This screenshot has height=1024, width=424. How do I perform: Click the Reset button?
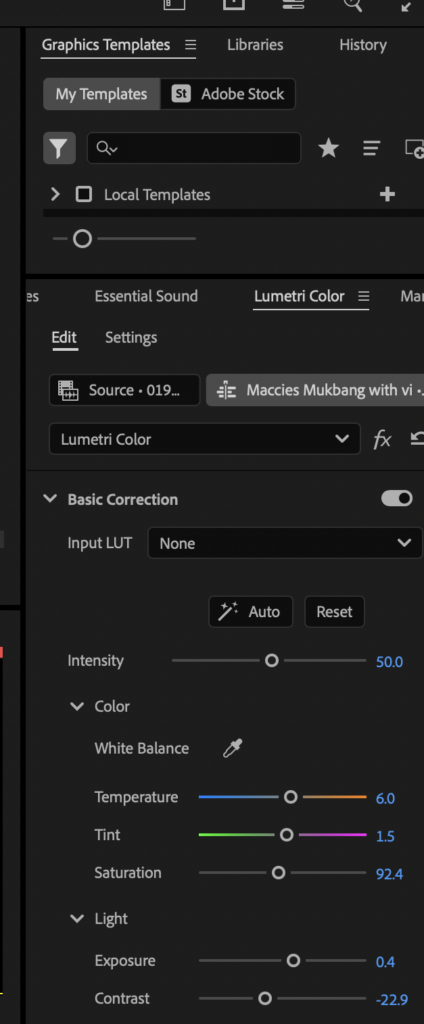pyautogui.click(x=334, y=612)
